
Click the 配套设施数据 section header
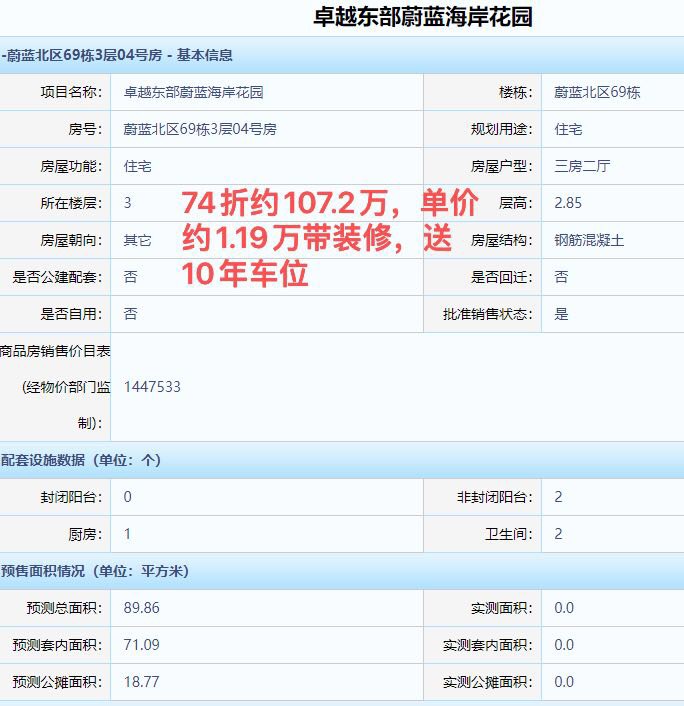pyautogui.click(x=81, y=460)
